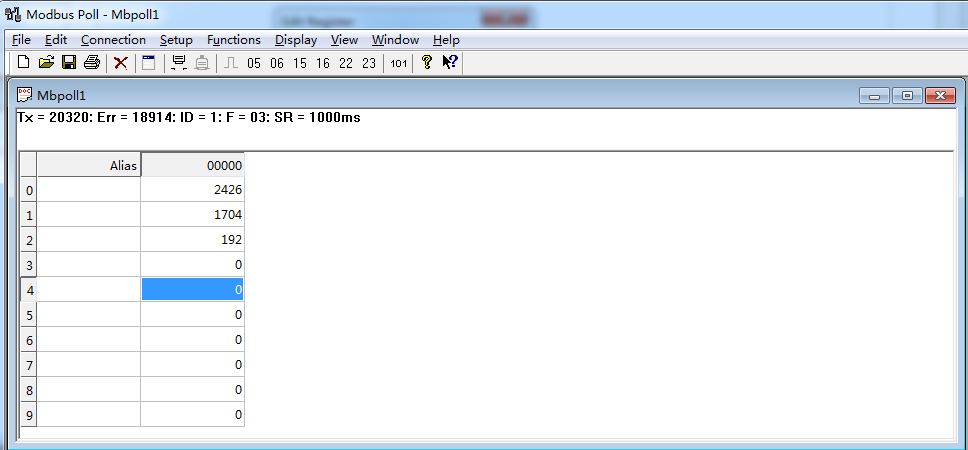Viewport: 968px width, 450px height.
Task: Click the Print toolbar icon
Action: click(92, 62)
